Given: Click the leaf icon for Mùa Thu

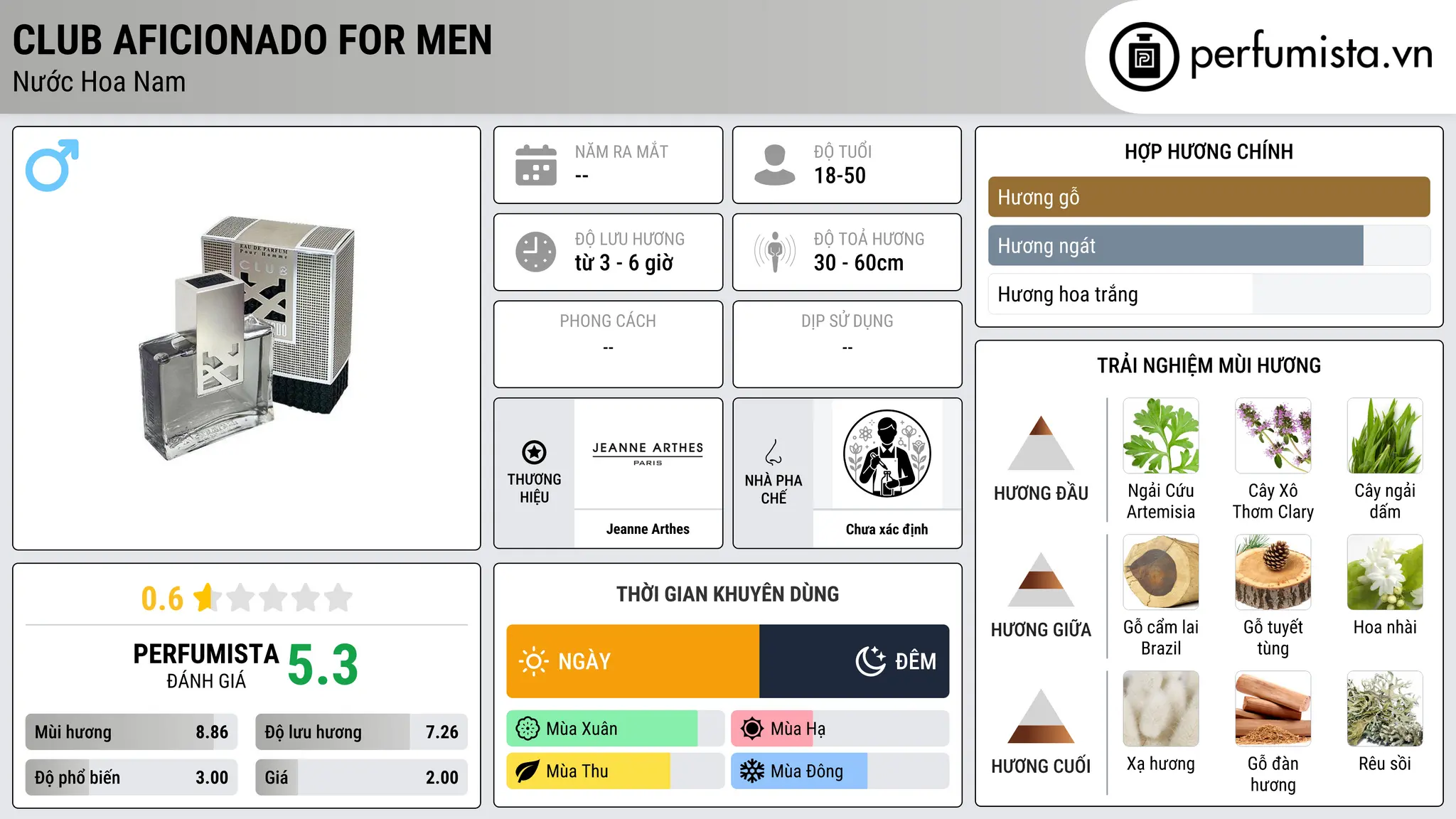Looking at the screenshot, I should pos(528,771).
